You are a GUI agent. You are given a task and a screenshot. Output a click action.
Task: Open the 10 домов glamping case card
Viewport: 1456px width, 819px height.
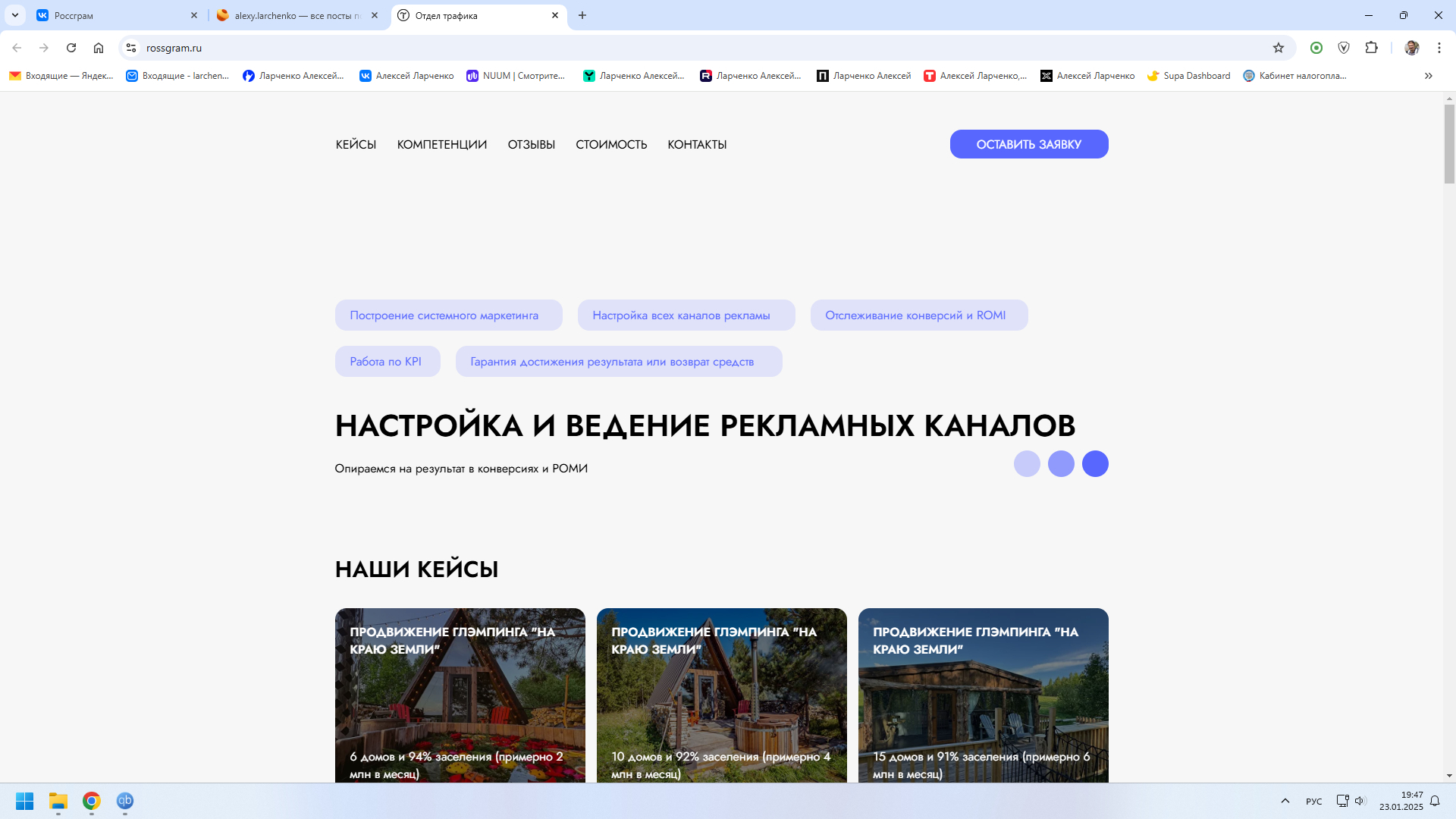[x=721, y=694]
